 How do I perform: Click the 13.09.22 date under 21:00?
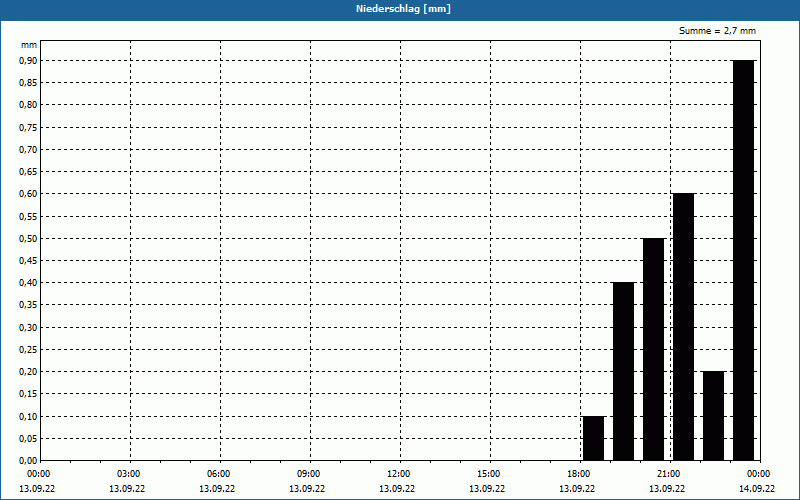click(x=667, y=489)
